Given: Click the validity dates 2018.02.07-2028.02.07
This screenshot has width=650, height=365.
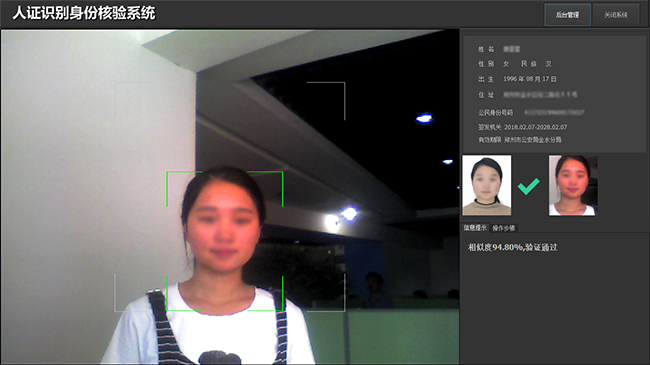Looking at the screenshot, I should [535, 127].
